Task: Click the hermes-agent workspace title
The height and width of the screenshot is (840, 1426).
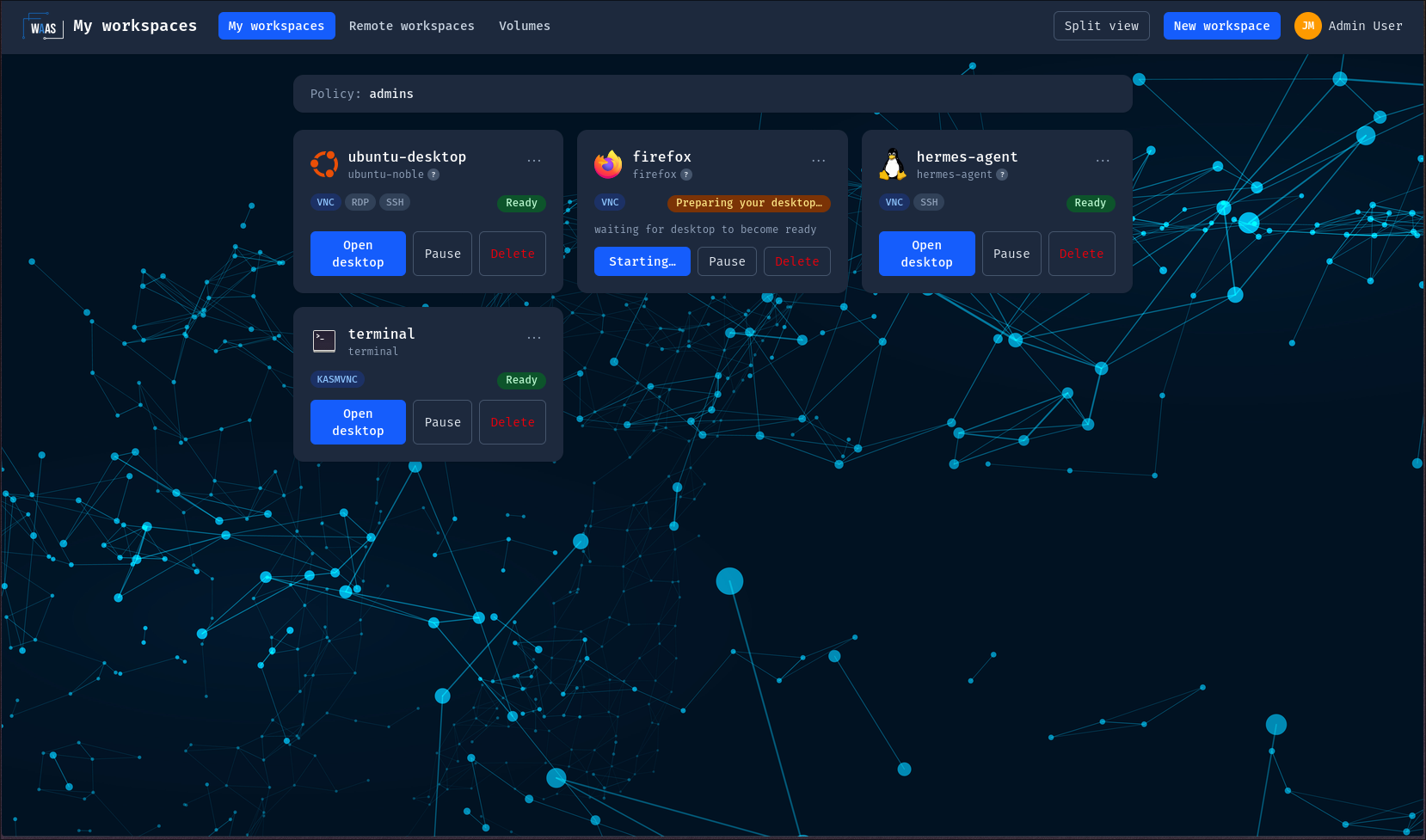Action: tap(967, 156)
